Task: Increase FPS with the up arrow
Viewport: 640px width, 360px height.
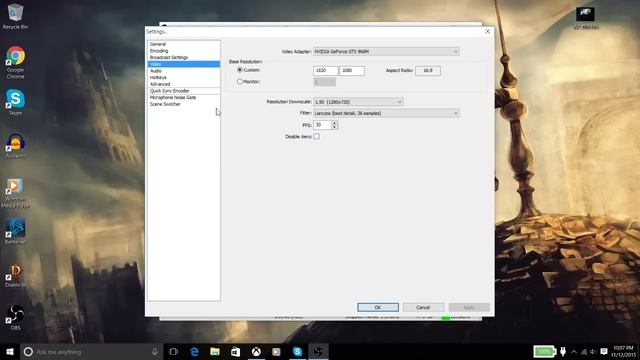Action: click(x=334, y=122)
